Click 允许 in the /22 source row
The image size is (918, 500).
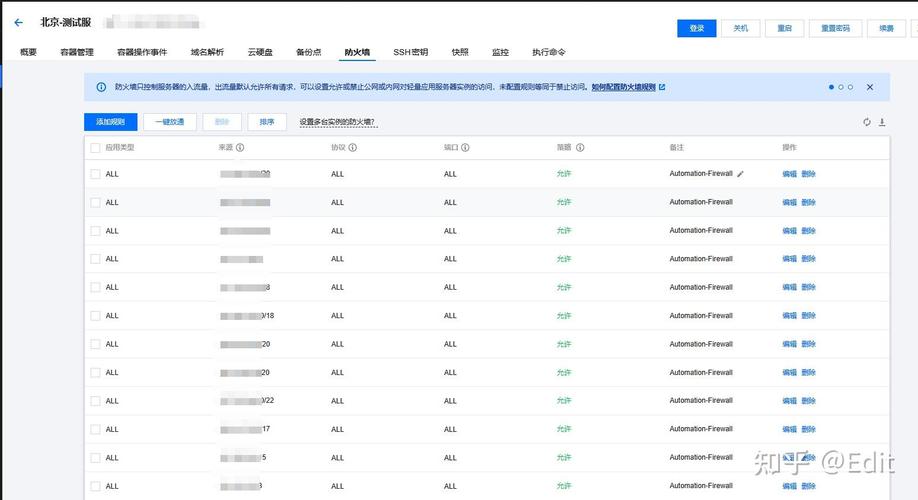coord(564,401)
